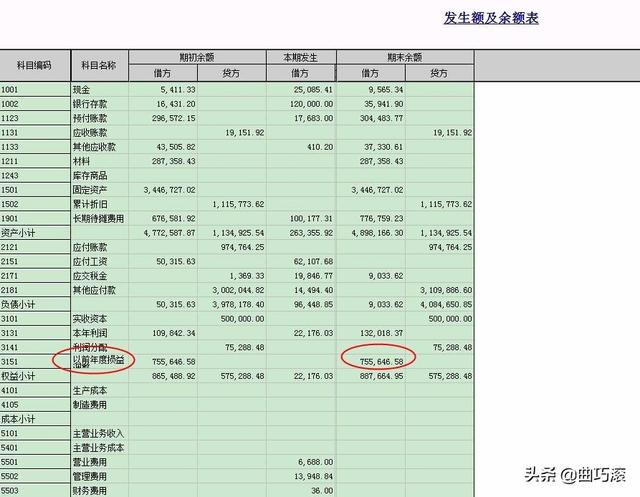Select the value 410.20

coord(320,147)
